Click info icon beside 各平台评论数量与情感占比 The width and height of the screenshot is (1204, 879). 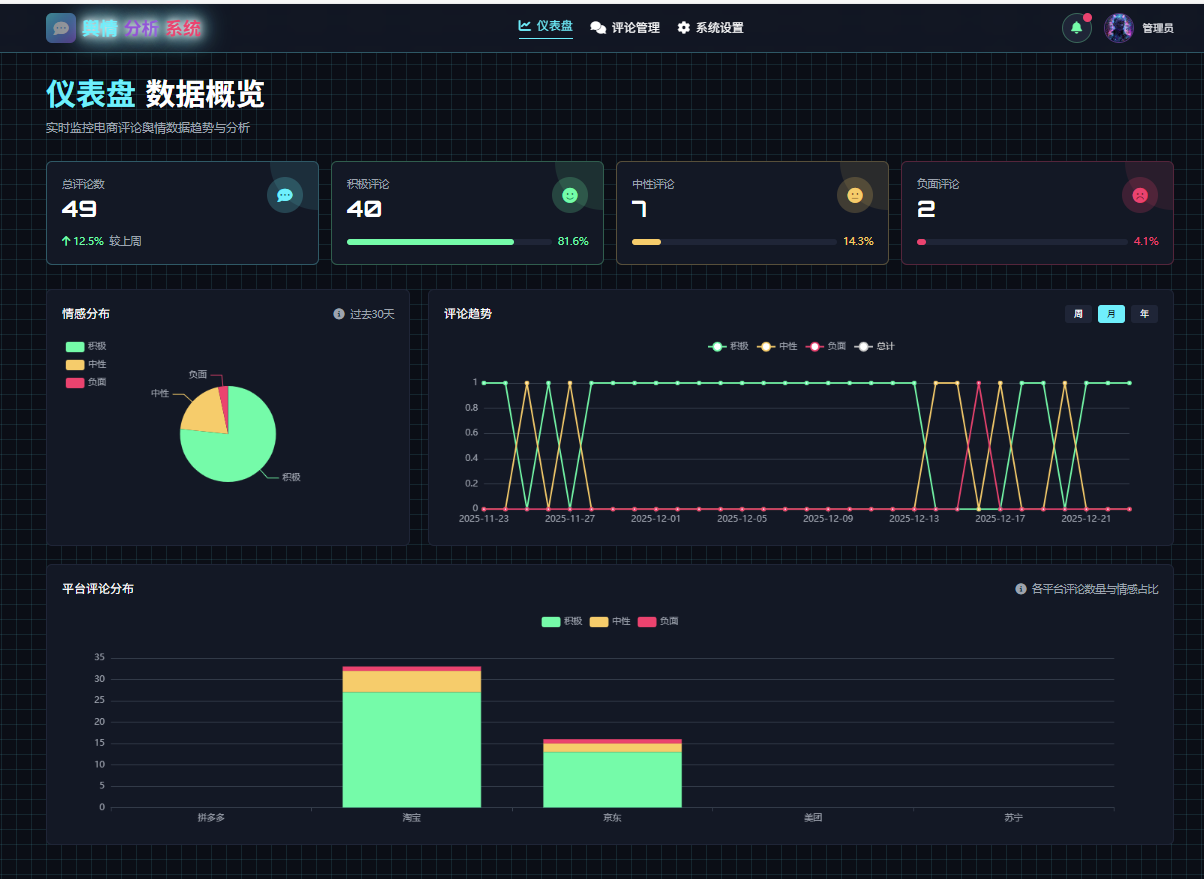[1021, 589]
